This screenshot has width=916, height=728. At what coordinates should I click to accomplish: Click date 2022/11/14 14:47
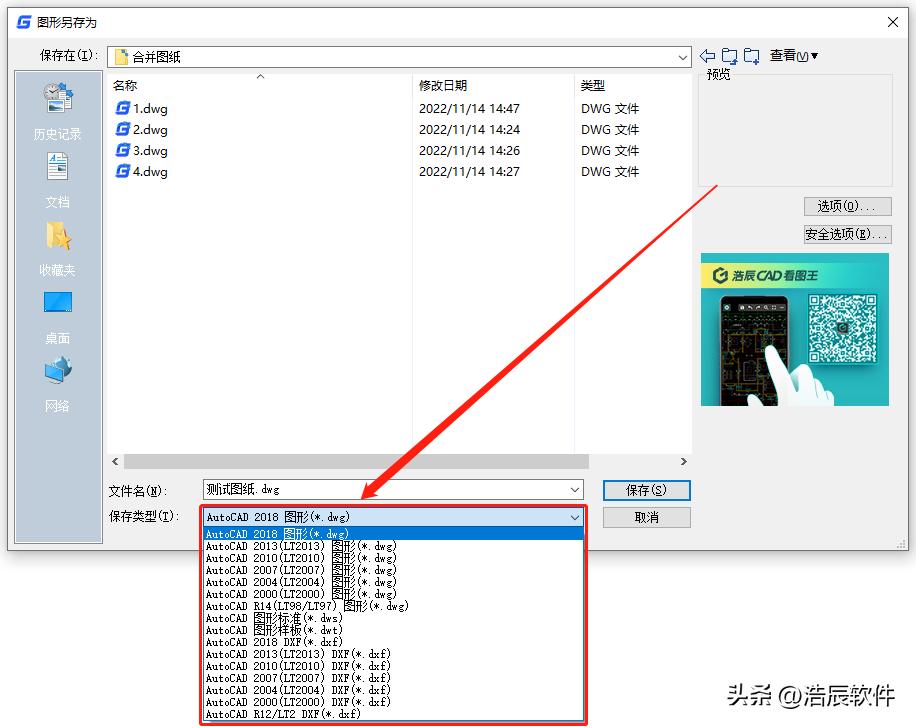pos(469,108)
